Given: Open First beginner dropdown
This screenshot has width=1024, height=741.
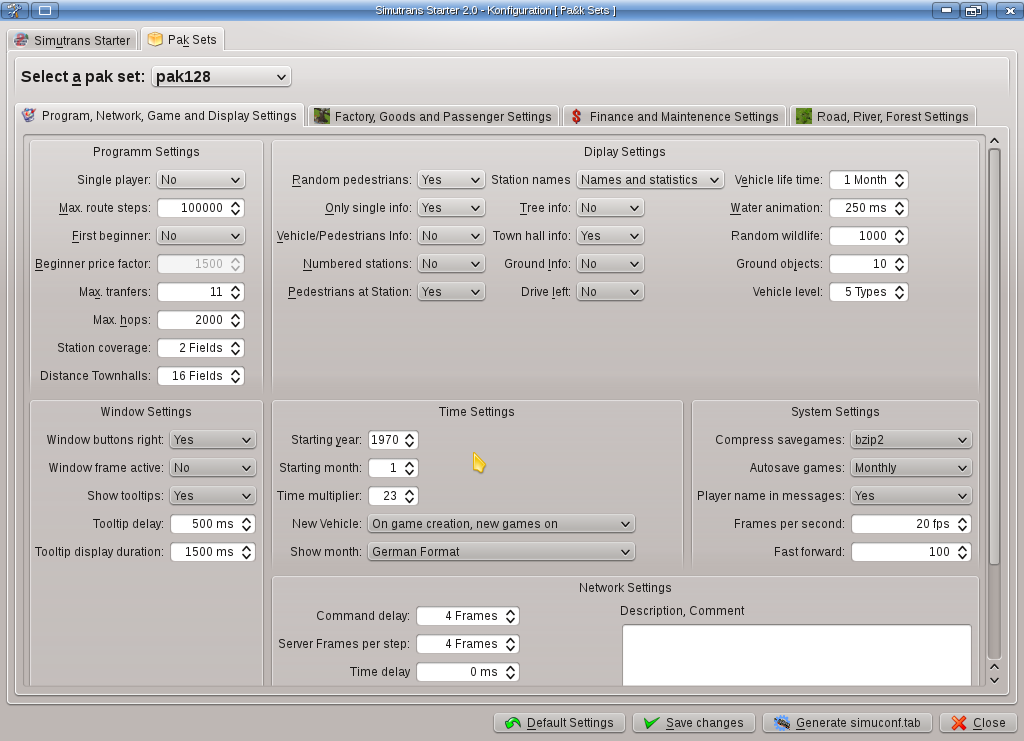Looking at the screenshot, I should (200, 236).
